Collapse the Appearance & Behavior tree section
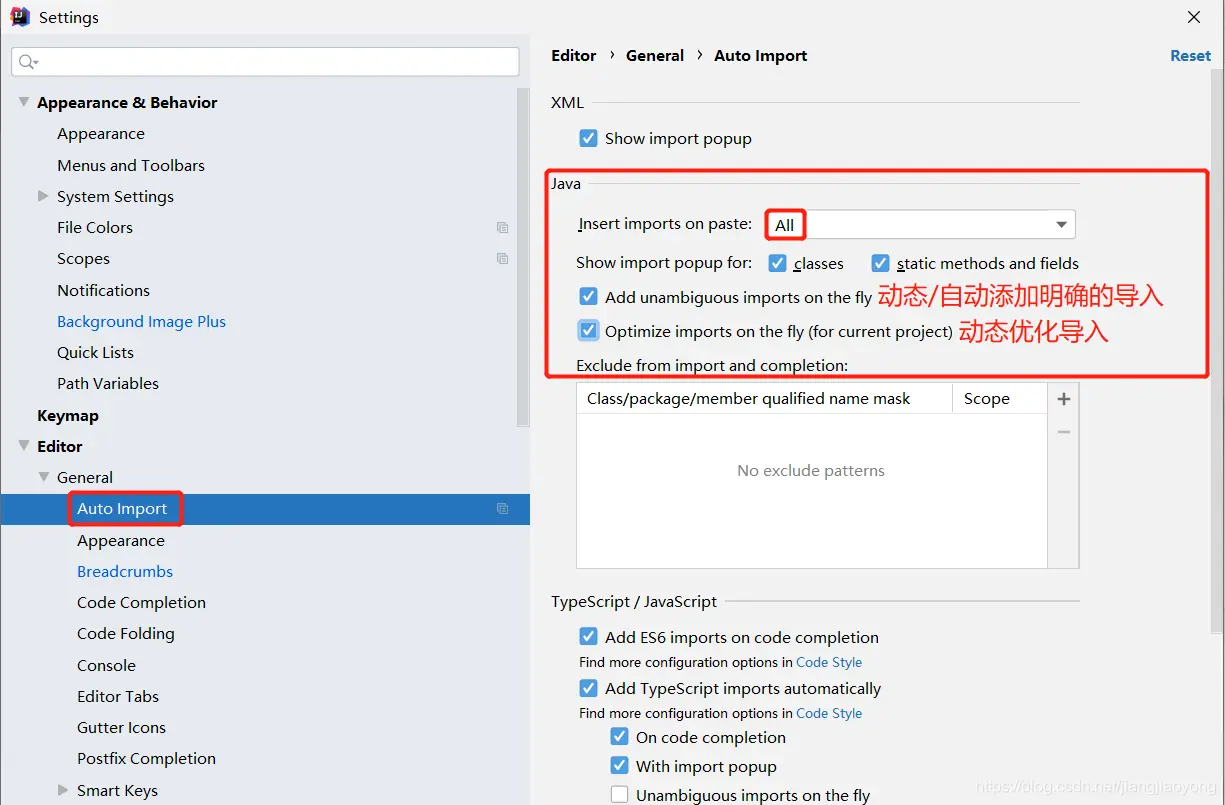This screenshot has width=1225, height=805. 23,102
